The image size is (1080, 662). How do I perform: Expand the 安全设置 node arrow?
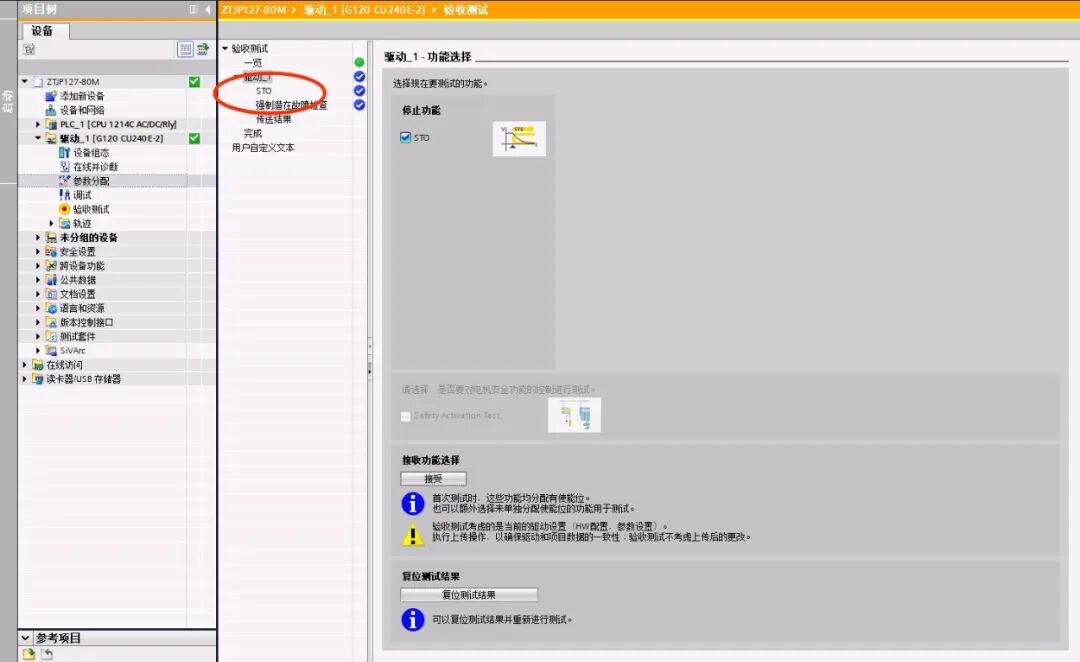pyautogui.click(x=38, y=251)
